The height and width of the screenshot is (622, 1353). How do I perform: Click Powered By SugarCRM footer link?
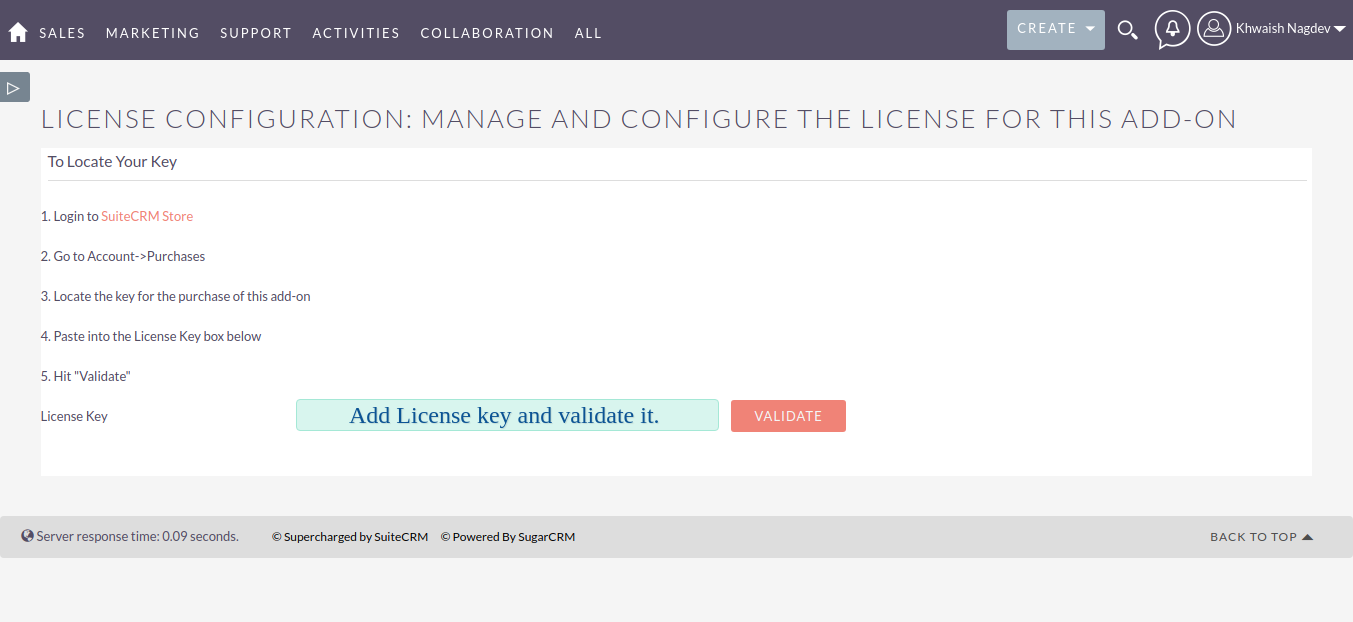click(508, 537)
